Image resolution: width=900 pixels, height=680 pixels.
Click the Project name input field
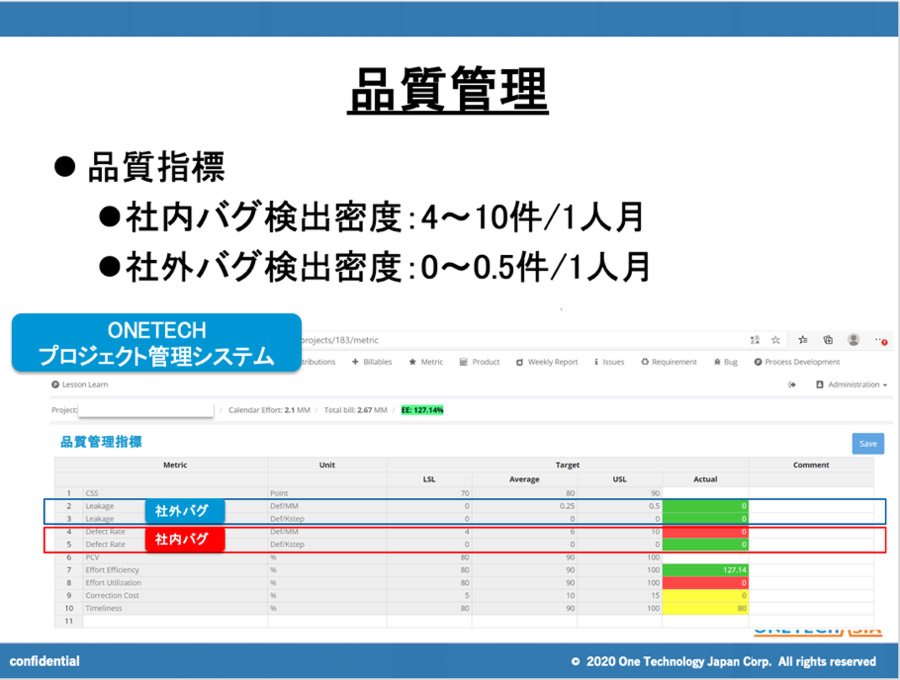(146, 410)
